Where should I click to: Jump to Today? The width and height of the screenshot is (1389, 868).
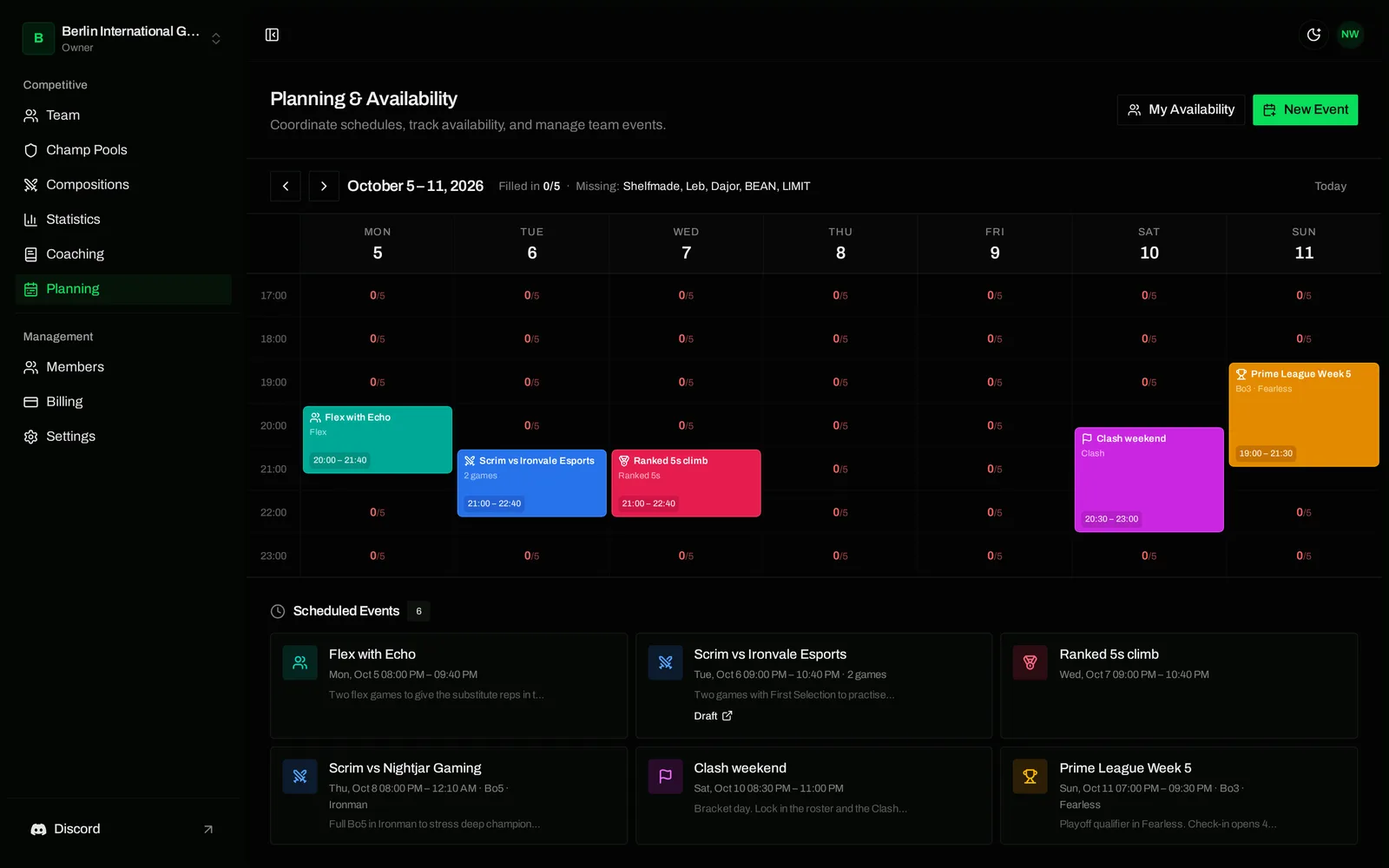click(1330, 187)
